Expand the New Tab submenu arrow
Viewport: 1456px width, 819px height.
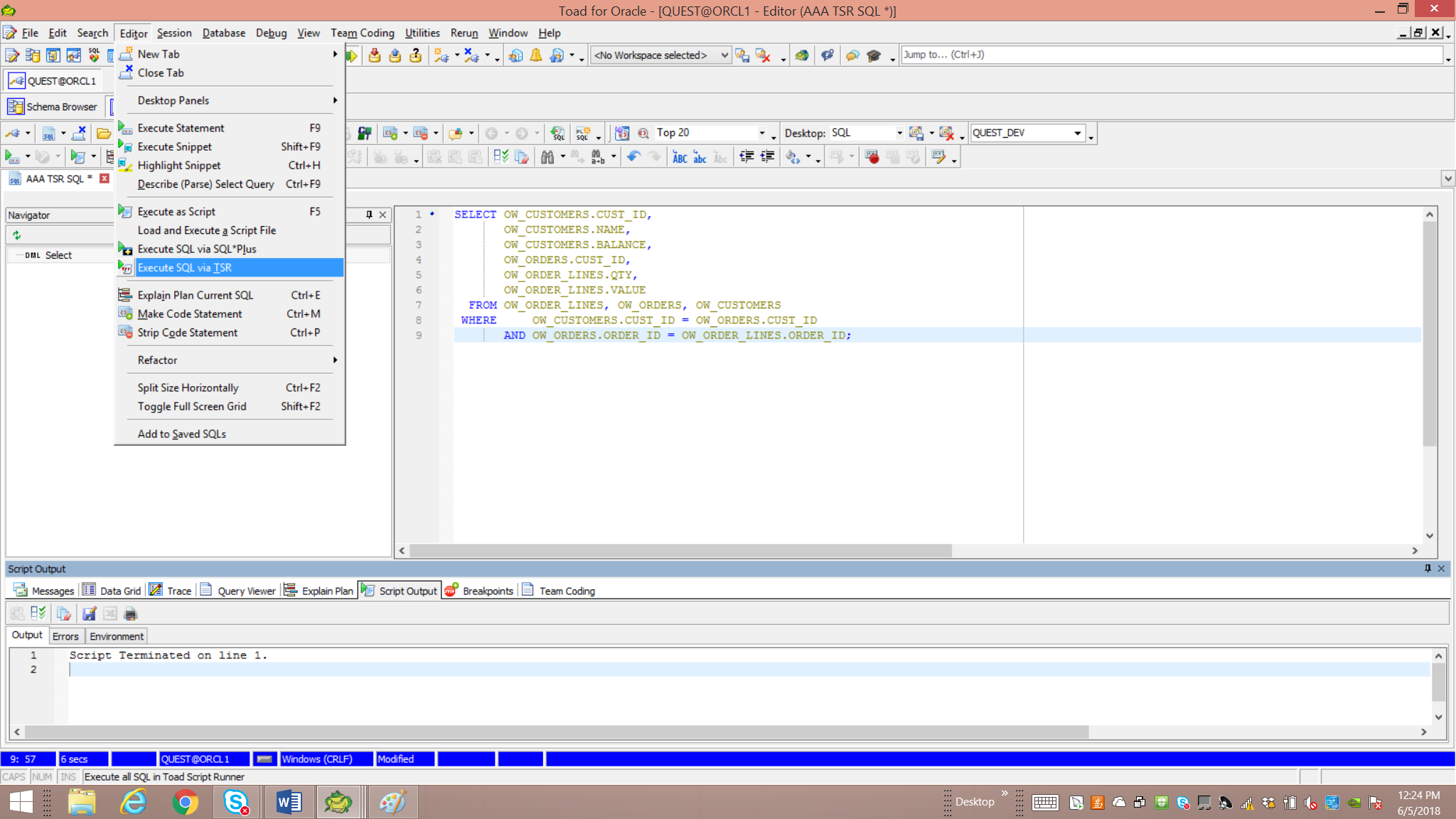tap(335, 54)
